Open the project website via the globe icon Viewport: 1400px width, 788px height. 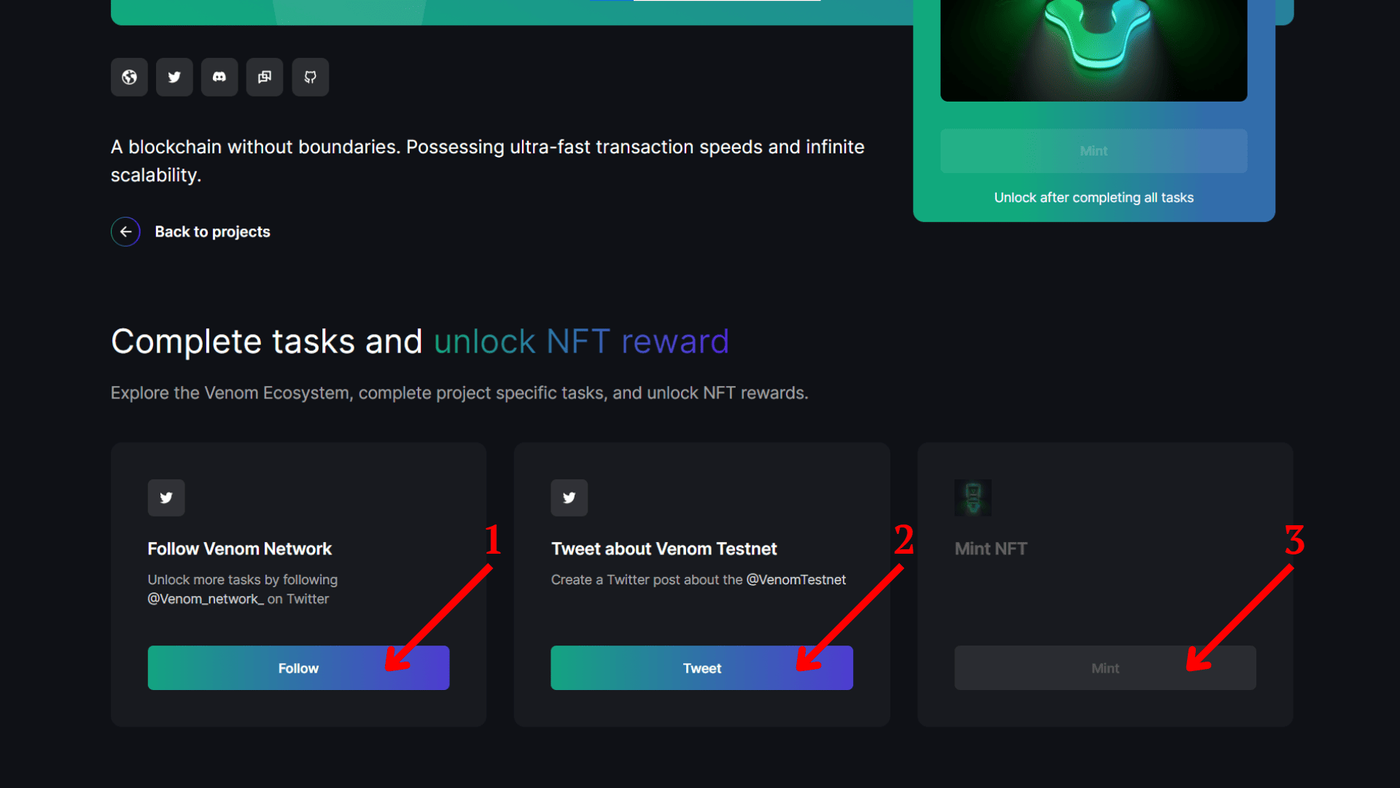click(129, 77)
